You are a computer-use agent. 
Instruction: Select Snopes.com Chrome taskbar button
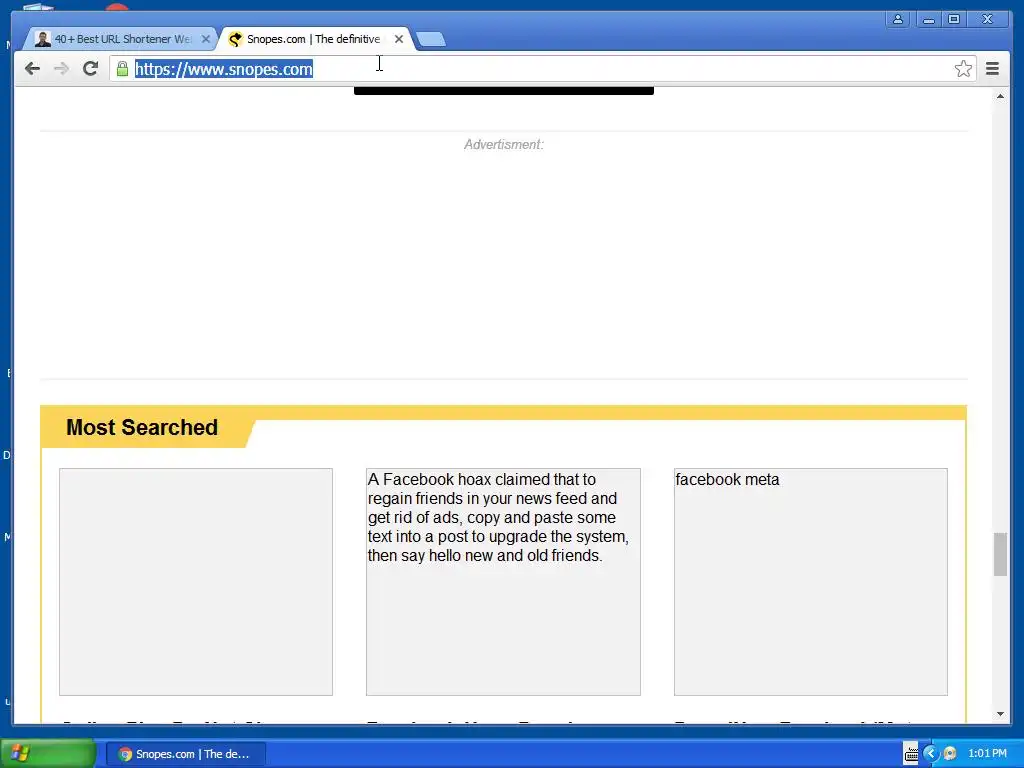tap(186, 754)
